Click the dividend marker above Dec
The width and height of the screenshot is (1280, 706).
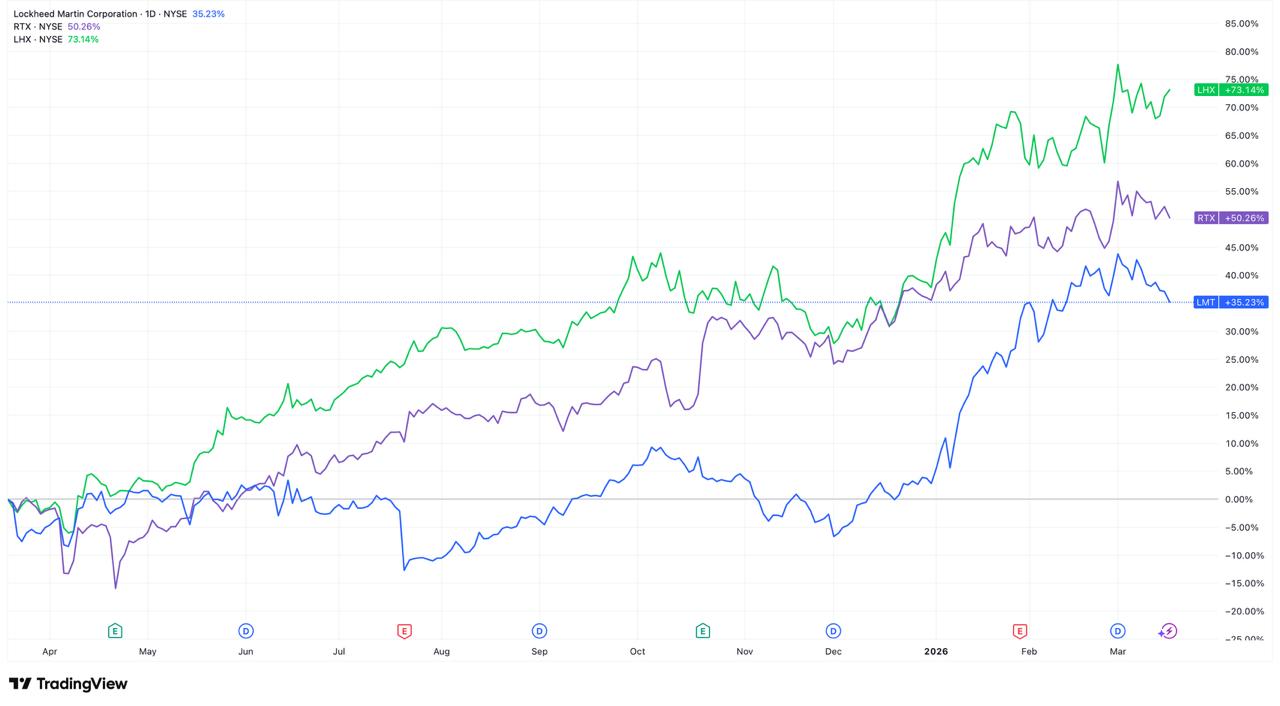833,630
